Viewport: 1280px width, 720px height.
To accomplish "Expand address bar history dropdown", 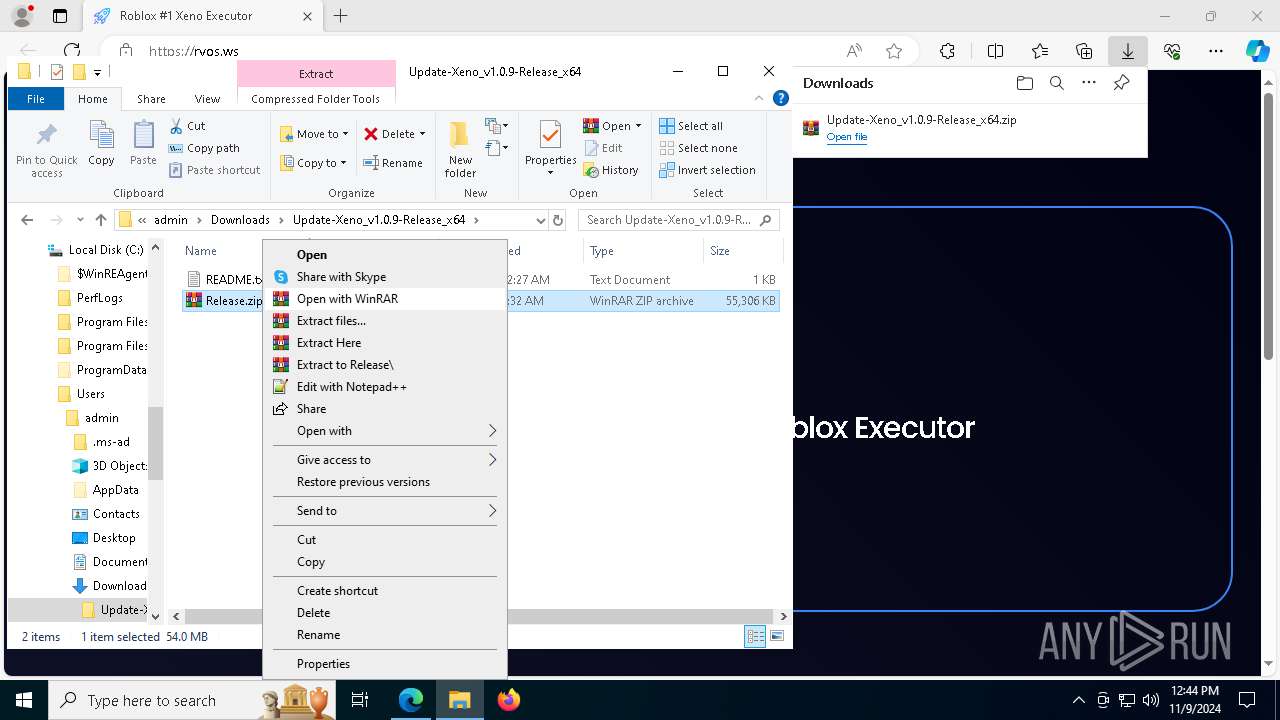I will 541,220.
